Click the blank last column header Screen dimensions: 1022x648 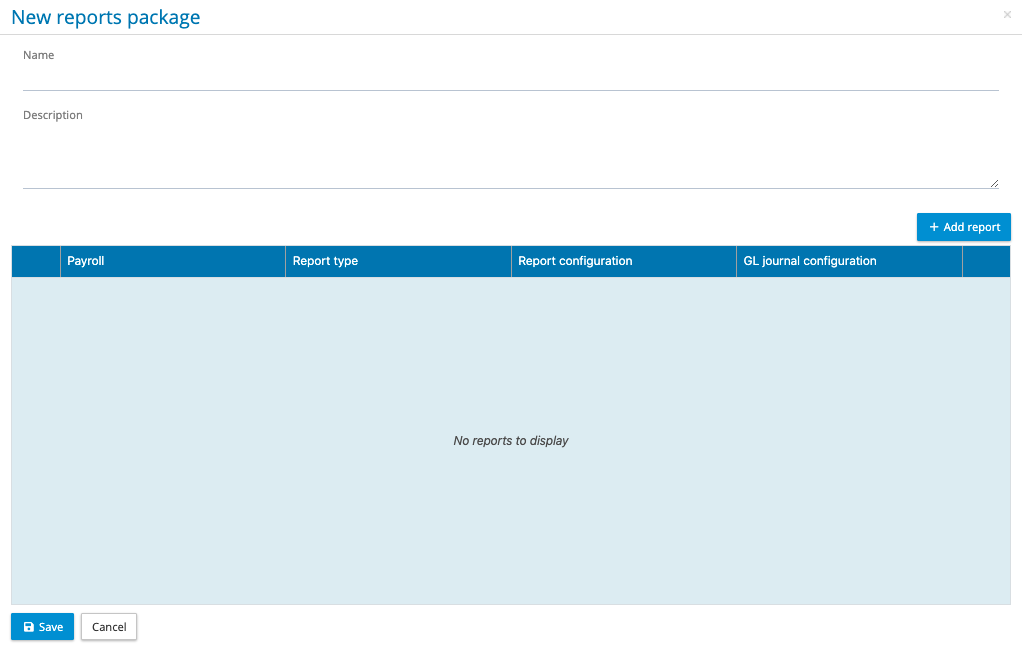tap(986, 261)
